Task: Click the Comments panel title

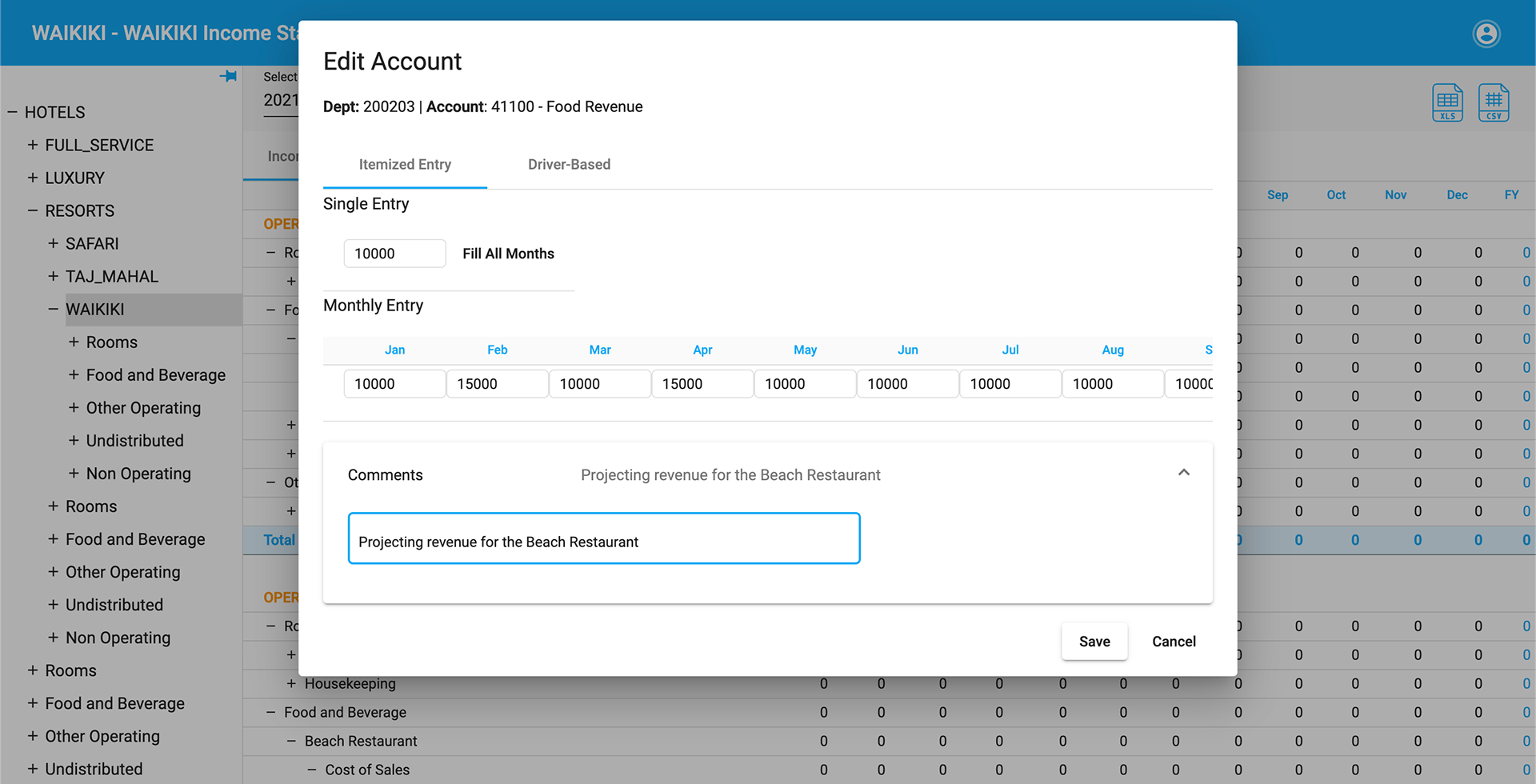Action: 385,475
